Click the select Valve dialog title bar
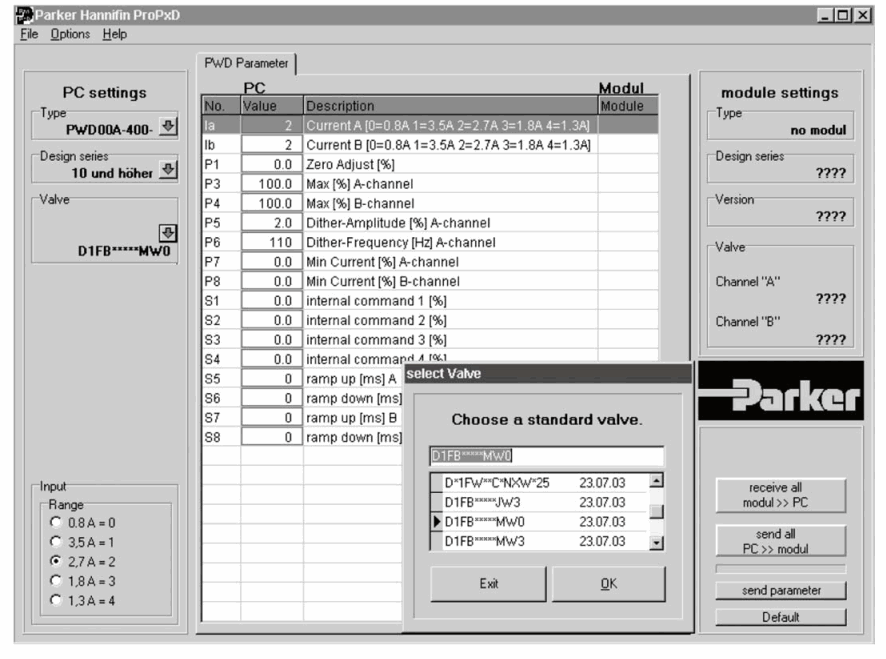The width and height of the screenshot is (886, 659). click(548, 374)
